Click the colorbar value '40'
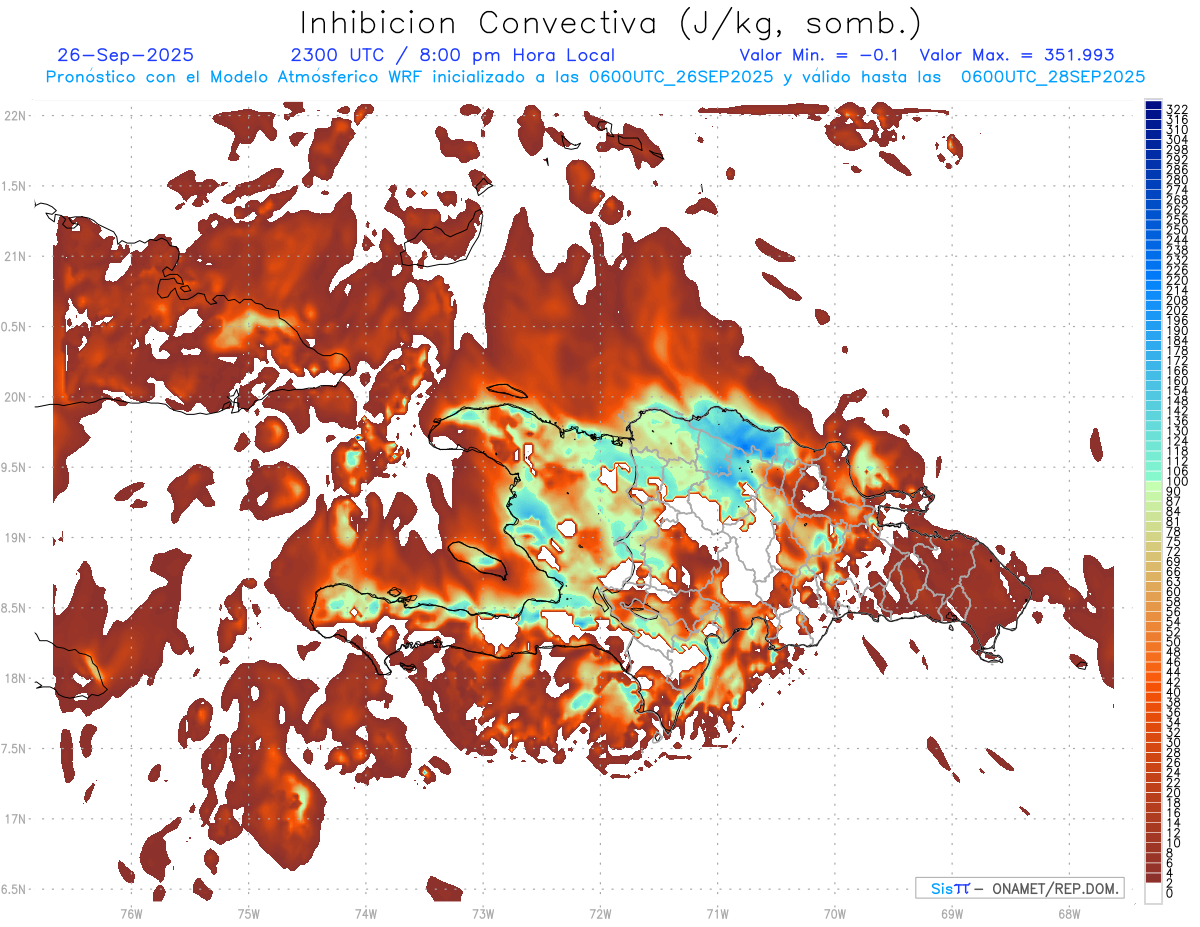The width and height of the screenshot is (1200, 927). click(x=1174, y=692)
